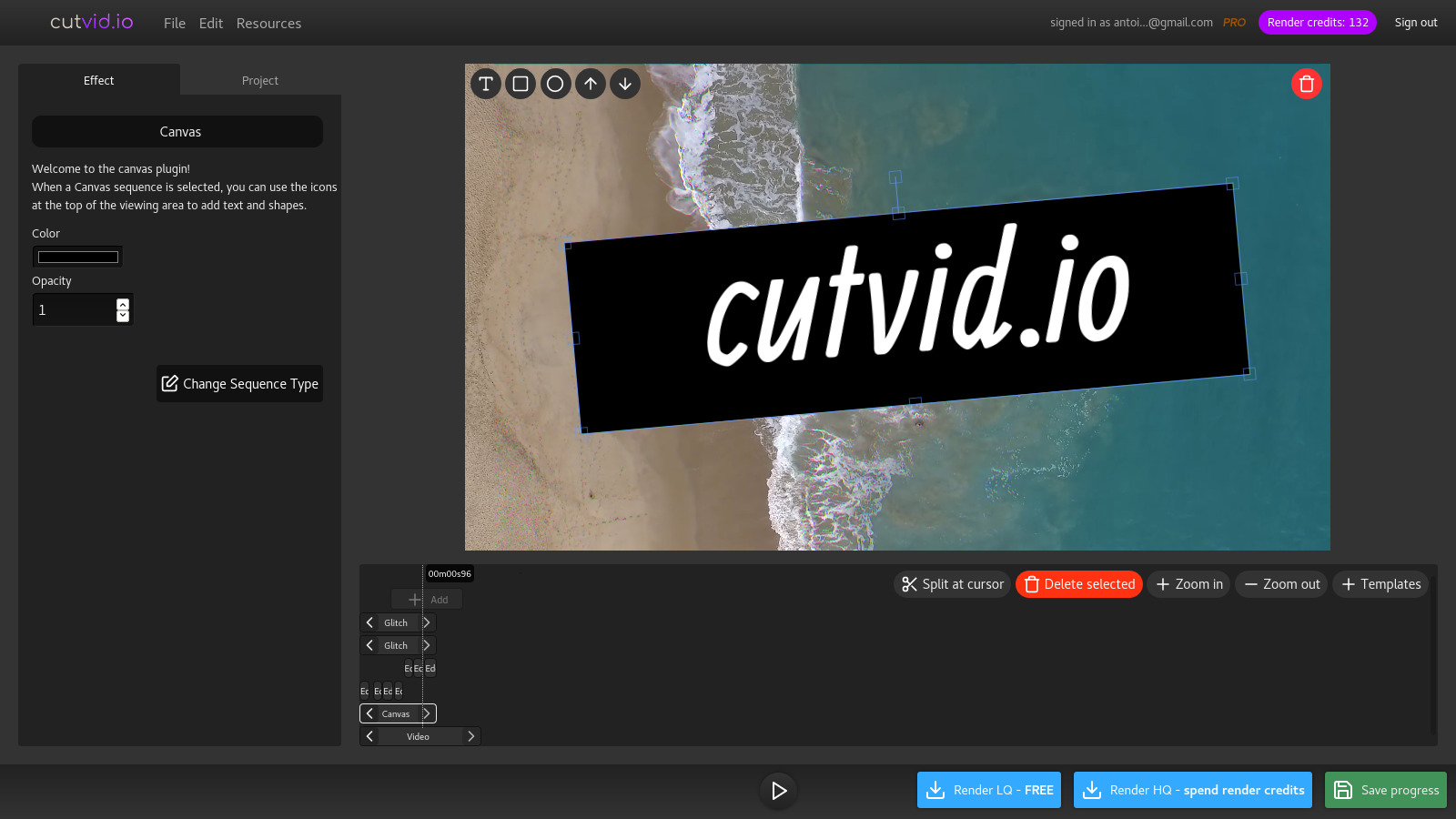
Task: Click the Render credits: 132 badge
Action: tap(1318, 23)
